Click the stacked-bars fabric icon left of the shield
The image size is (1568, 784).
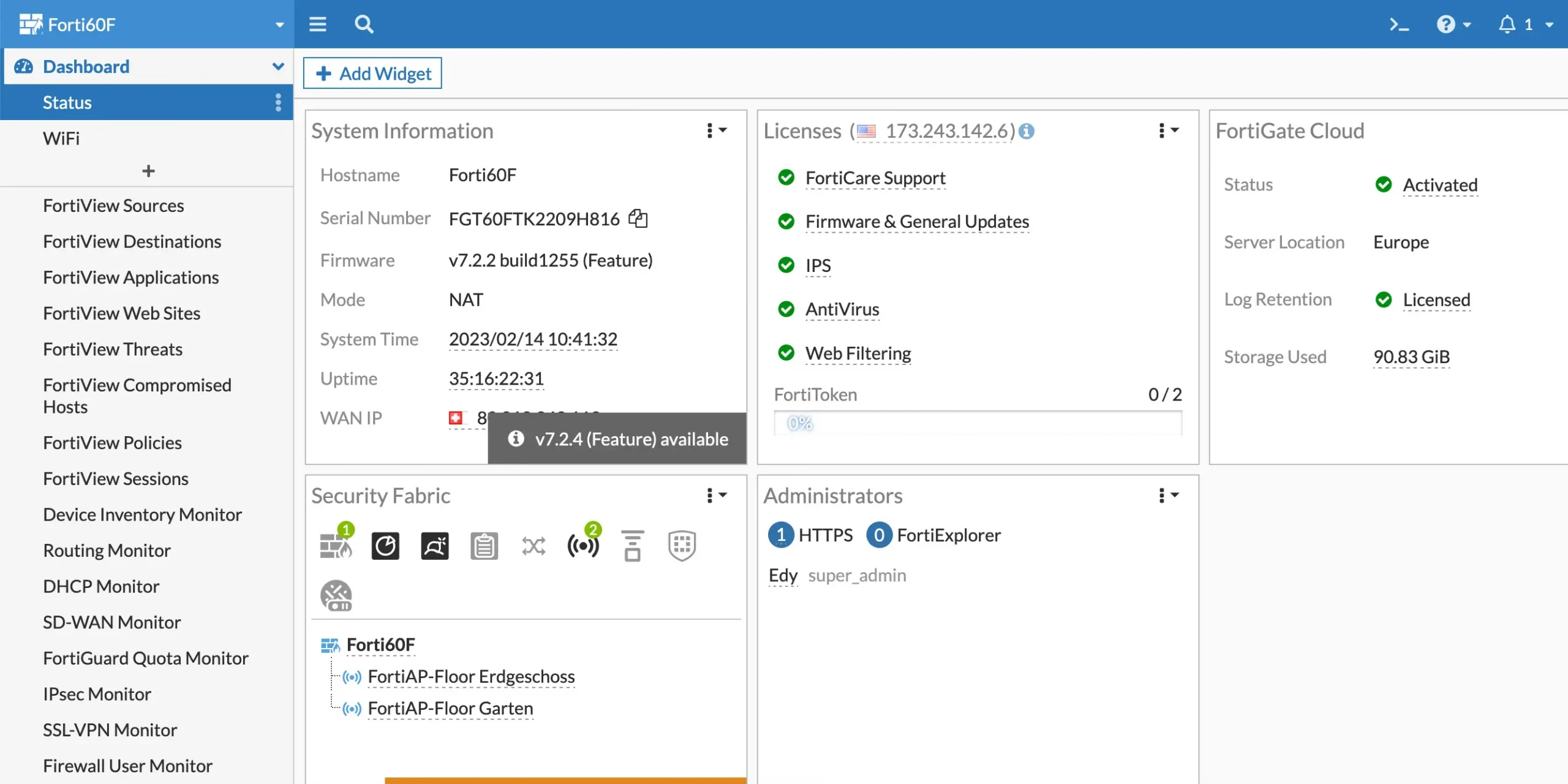(633, 546)
